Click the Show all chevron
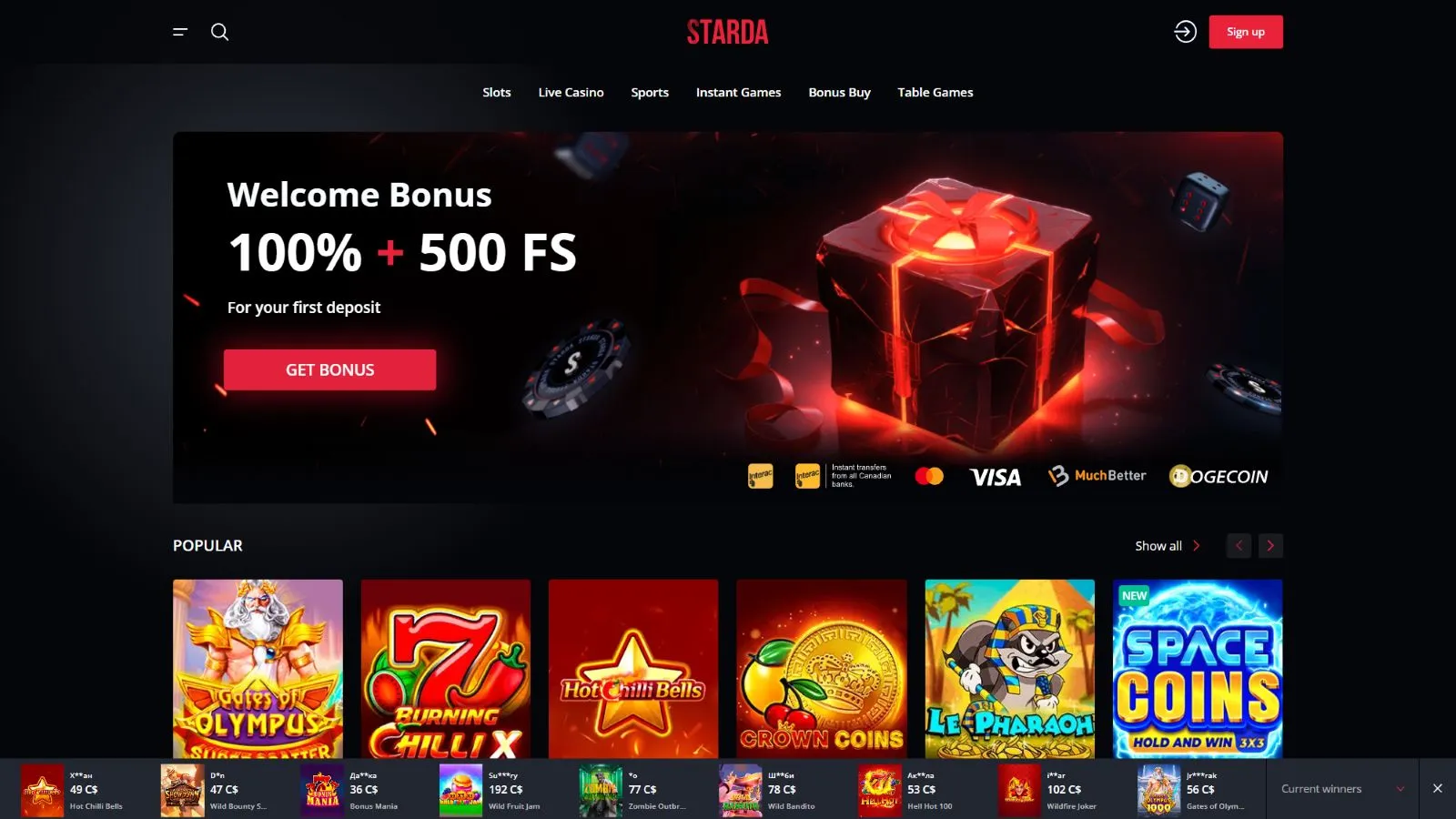 (1197, 546)
